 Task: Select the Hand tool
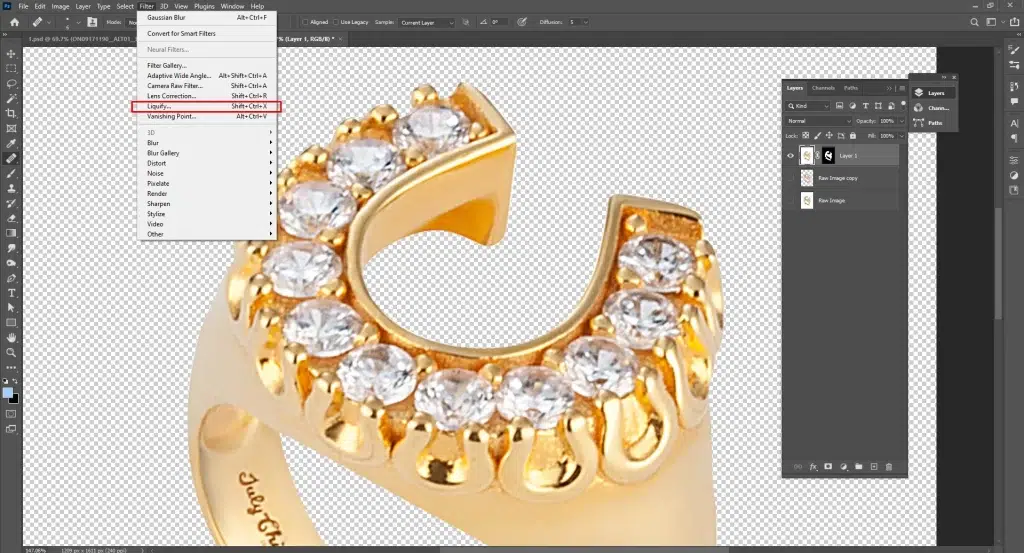tap(11, 338)
